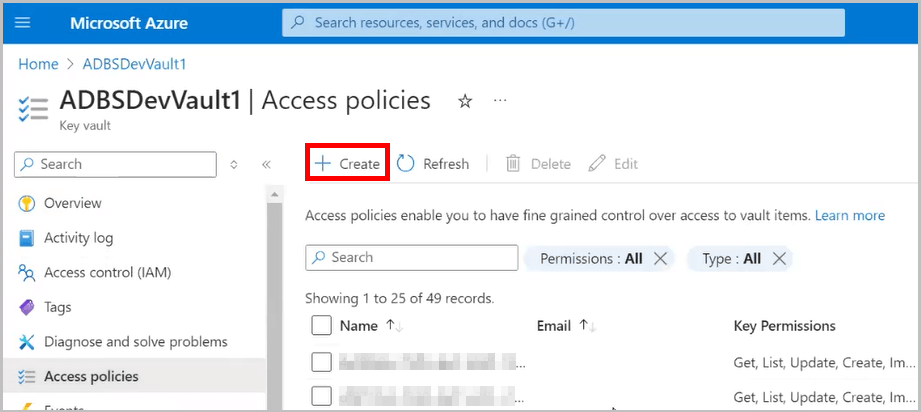This screenshot has height=412, width=921.
Task: Click the Create access policy button
Action: (x=347, y=164)
